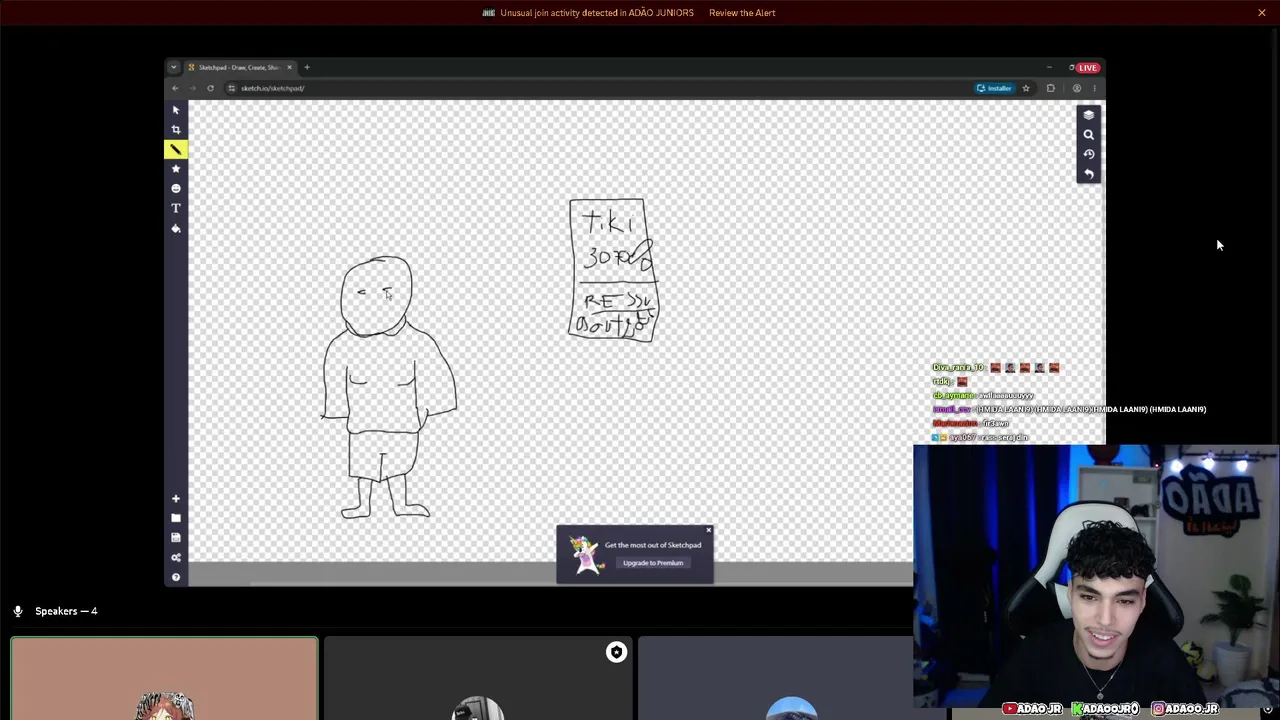Screen dimensions: 1280x720
Task: Open the History clock icon
Action: coord(1089,154)
